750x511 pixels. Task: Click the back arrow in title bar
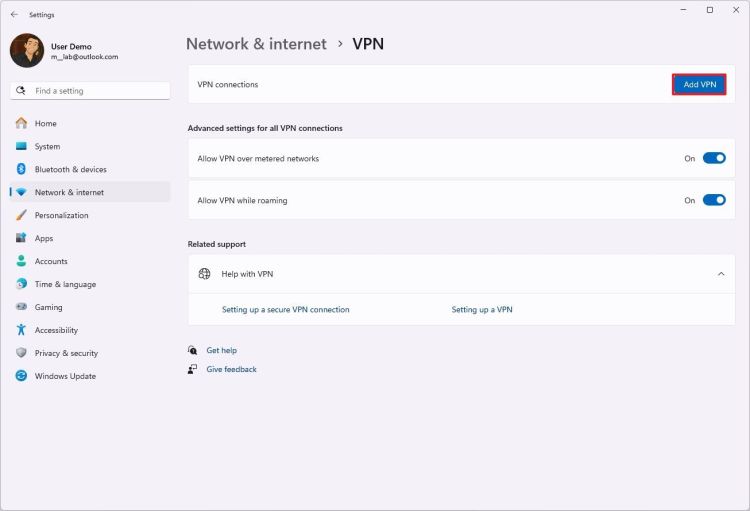[14, 15]
